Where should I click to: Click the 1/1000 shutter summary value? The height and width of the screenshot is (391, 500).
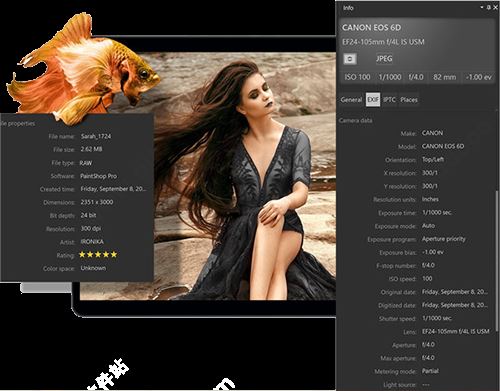[x=390, y=77]
